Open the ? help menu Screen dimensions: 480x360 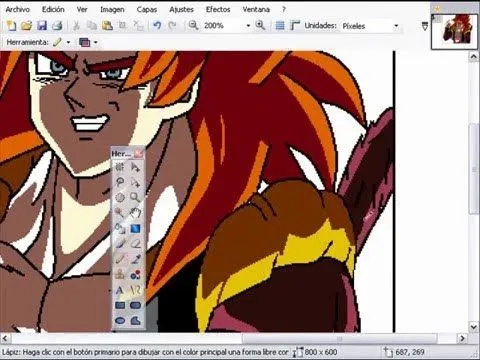point(284,9)
